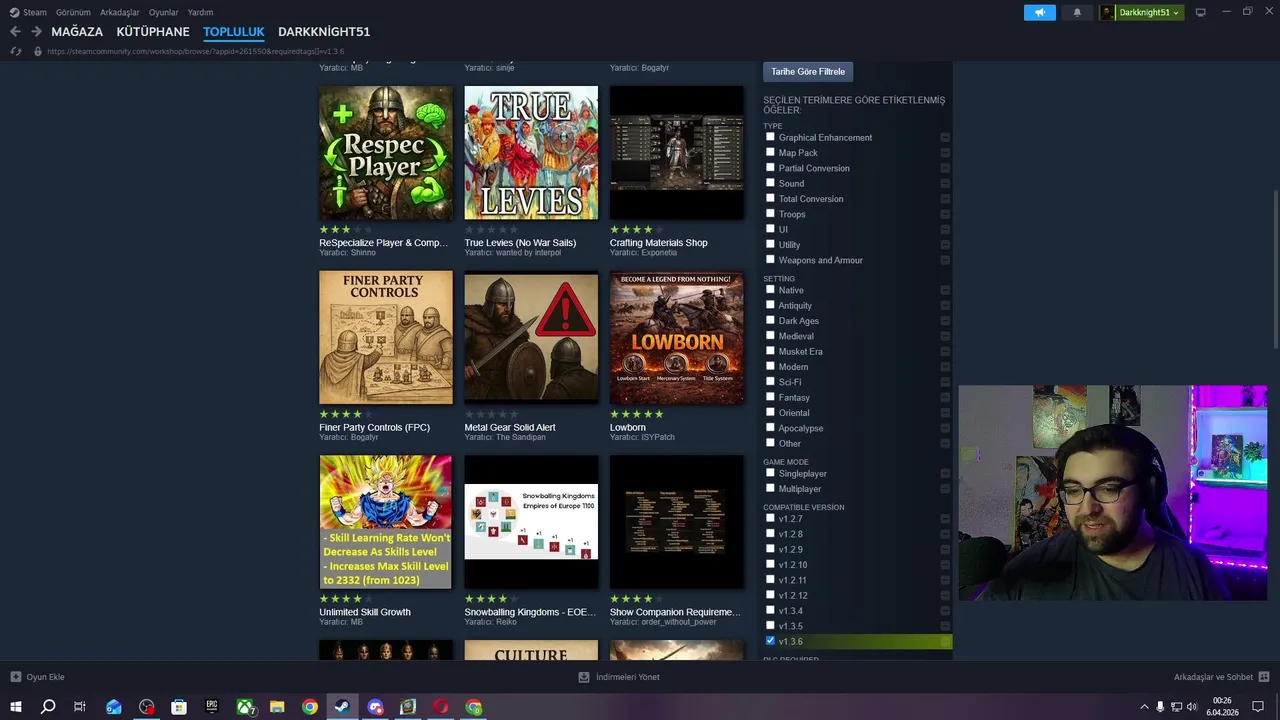This screenshot has width=1280, height=720.
Task: Exclude the Troops tag with minus icon
Action: (x=945, y=214)
